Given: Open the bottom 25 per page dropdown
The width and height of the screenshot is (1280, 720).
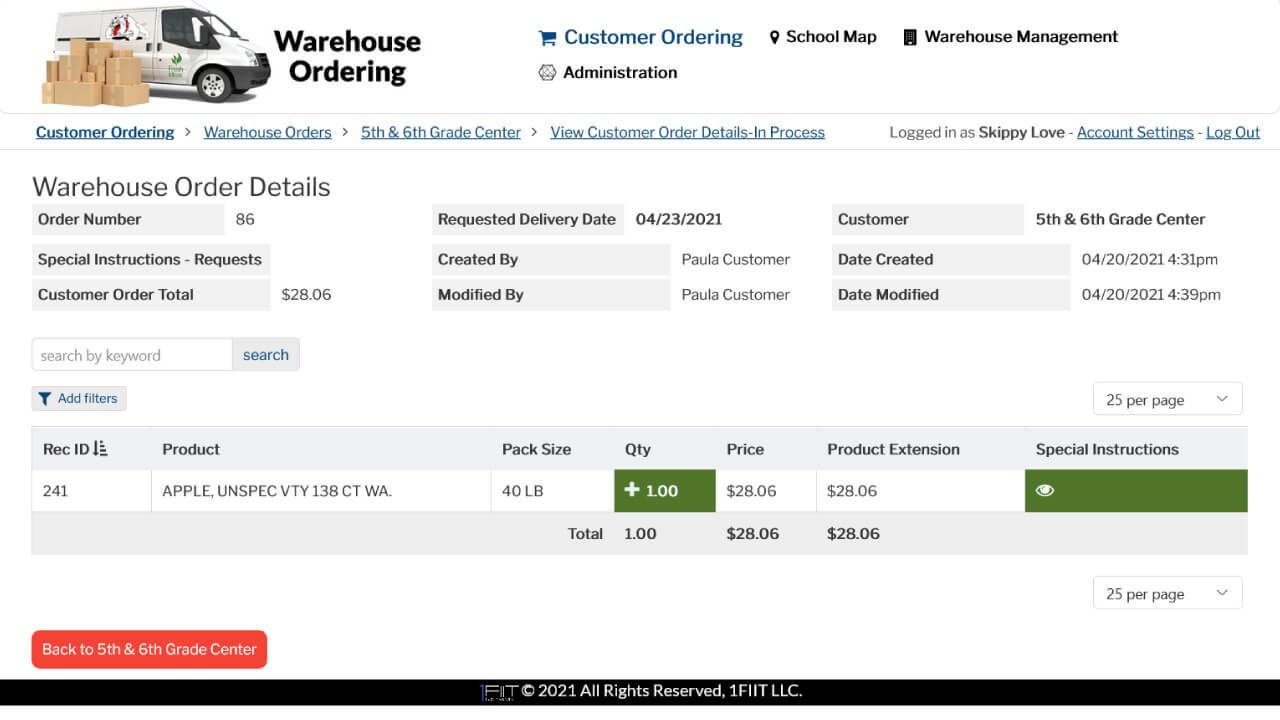Looking at the screenshot, I should 1167,592.
